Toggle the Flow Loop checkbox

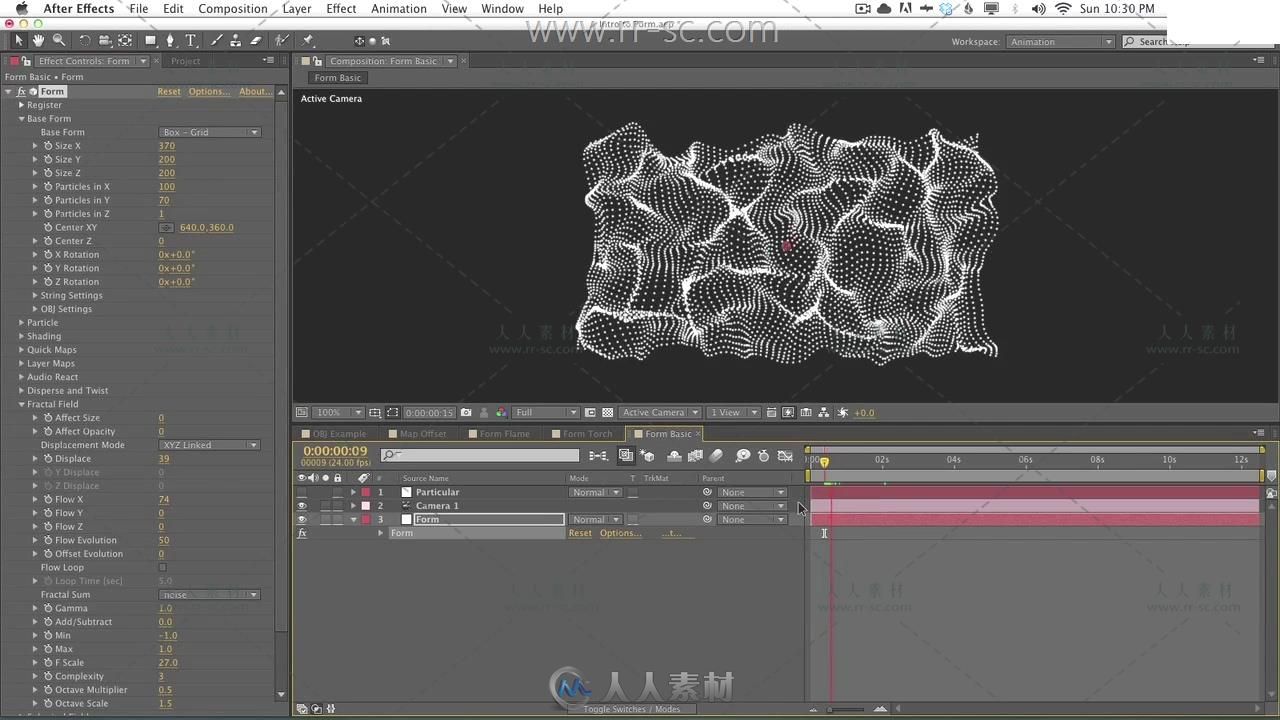click(x=163, y=567)
